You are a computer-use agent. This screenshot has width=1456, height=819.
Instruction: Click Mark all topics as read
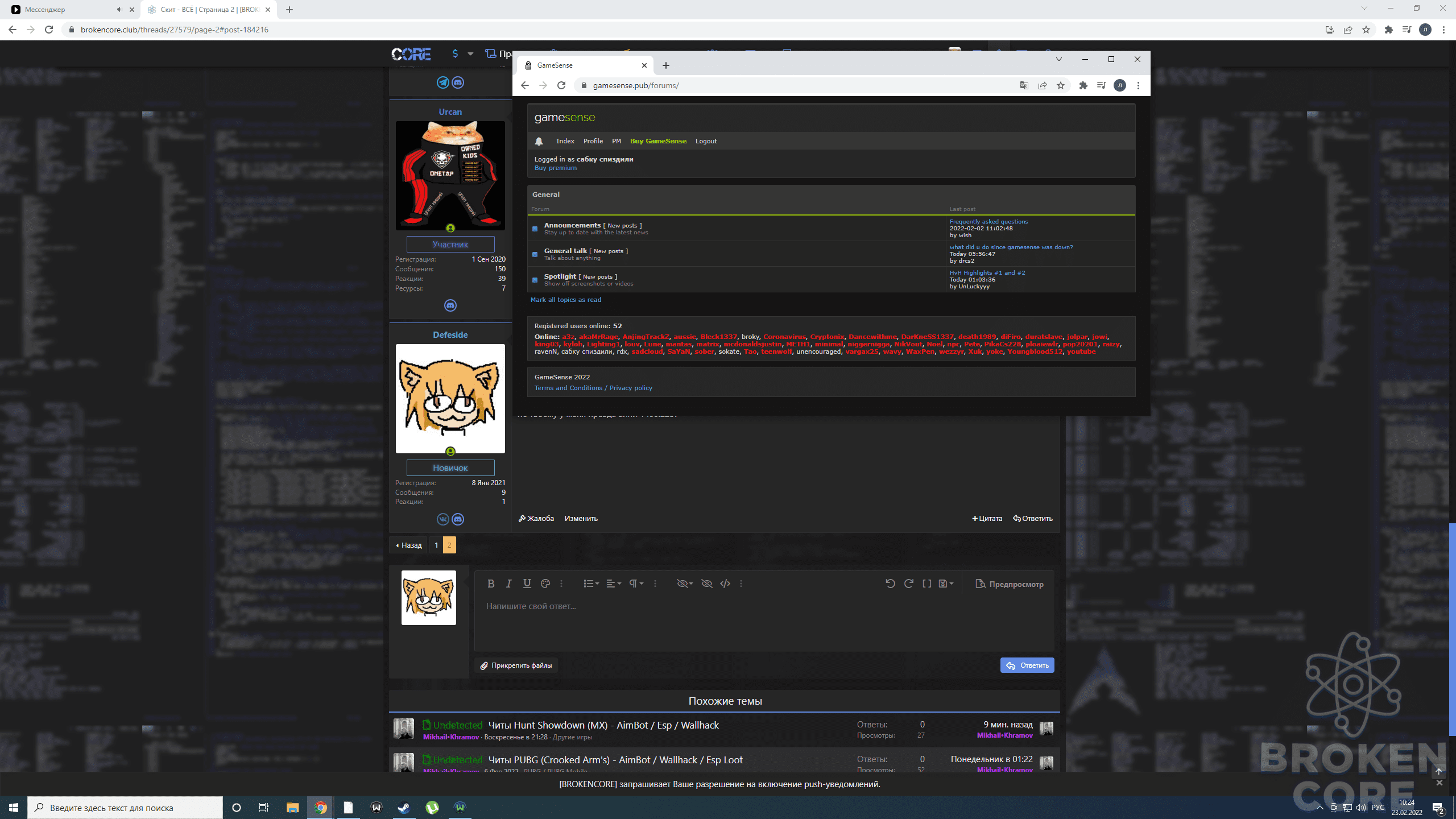coord(566,300)
